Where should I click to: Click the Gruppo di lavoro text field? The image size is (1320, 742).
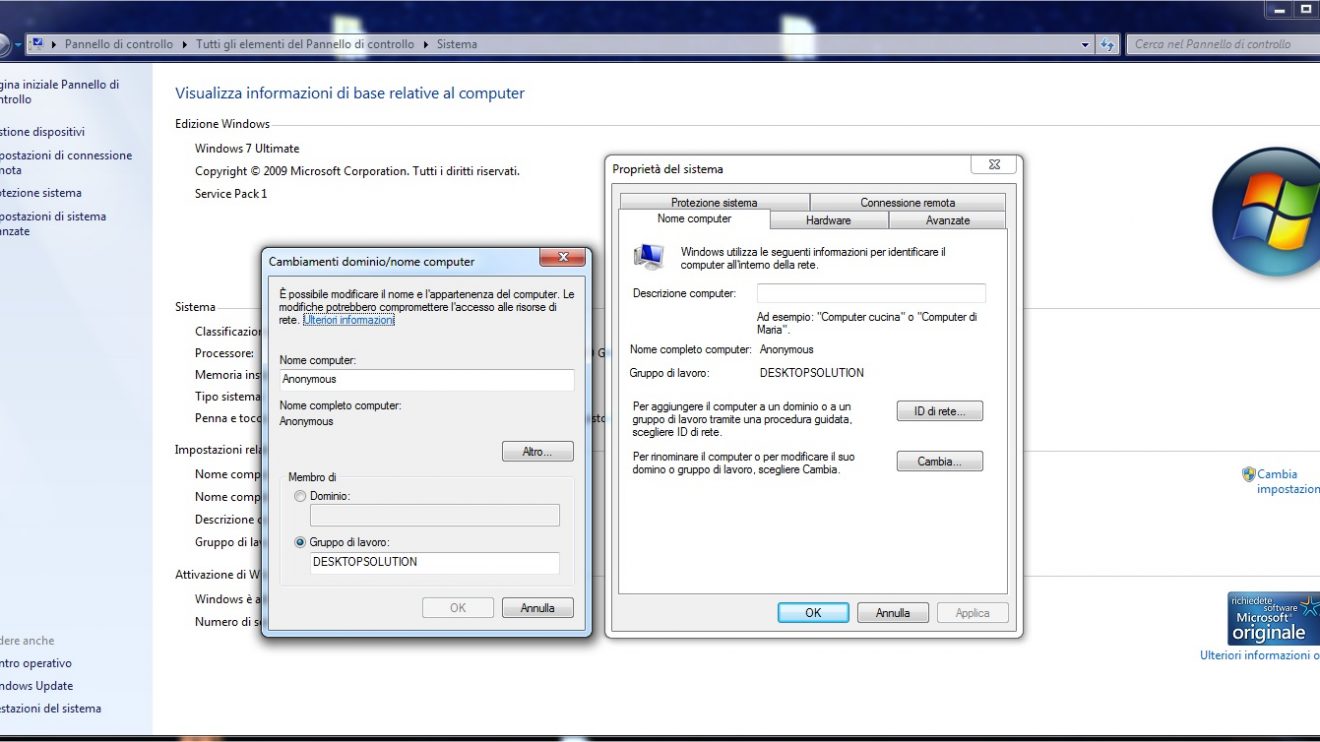[435, 563]
